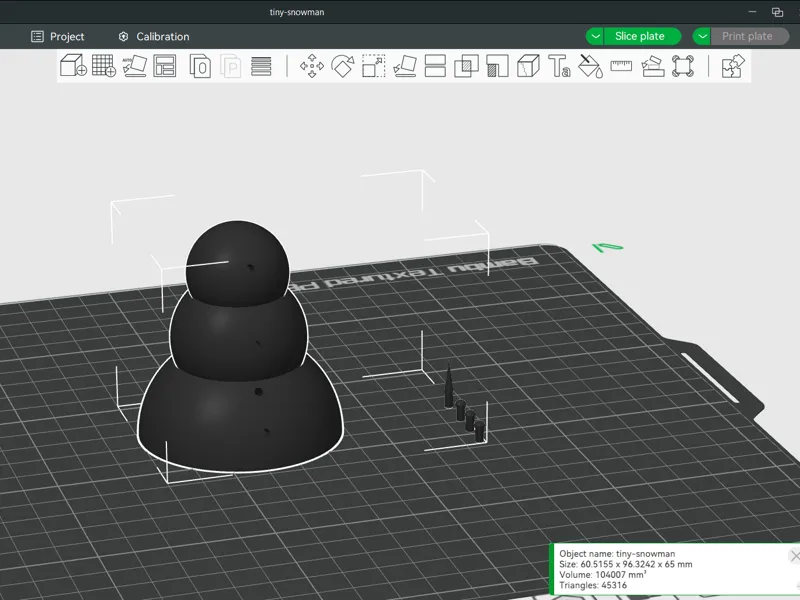Select the Rotate tool

pyautogui.click(x=342, y=66)
